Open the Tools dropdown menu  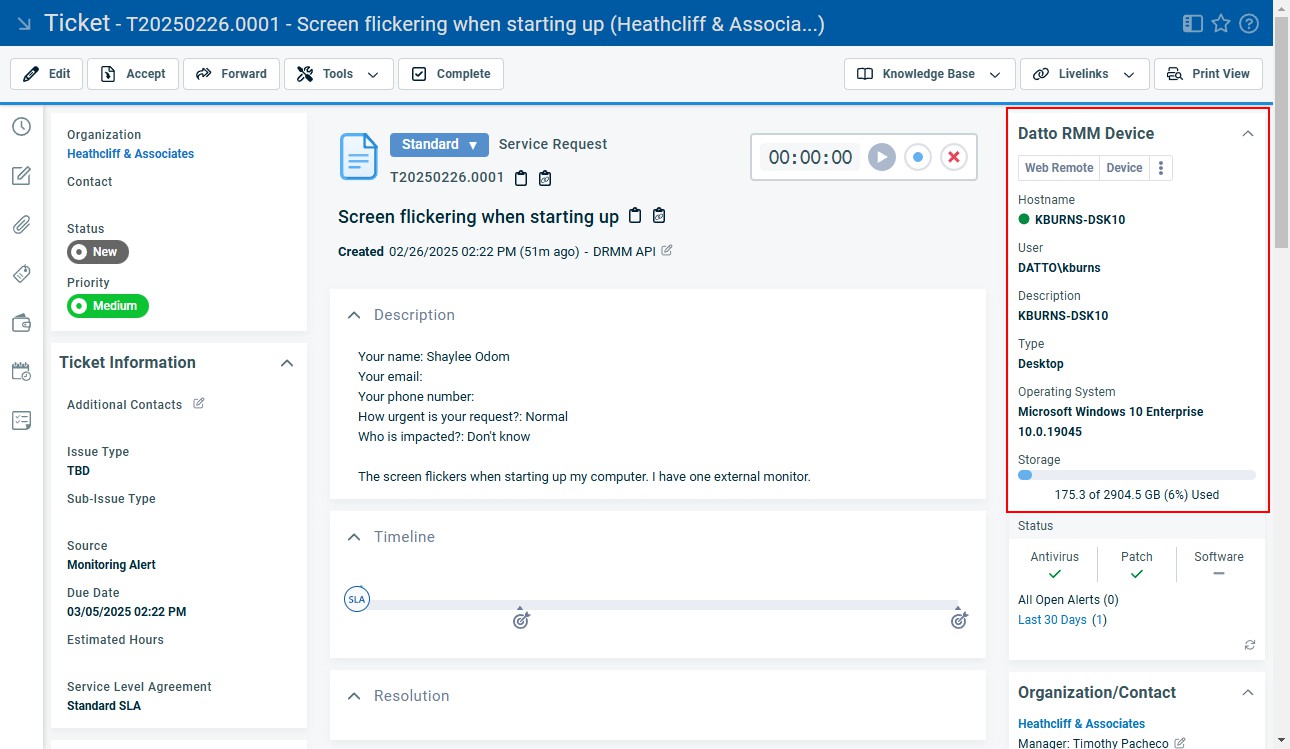tap(338, 74)
